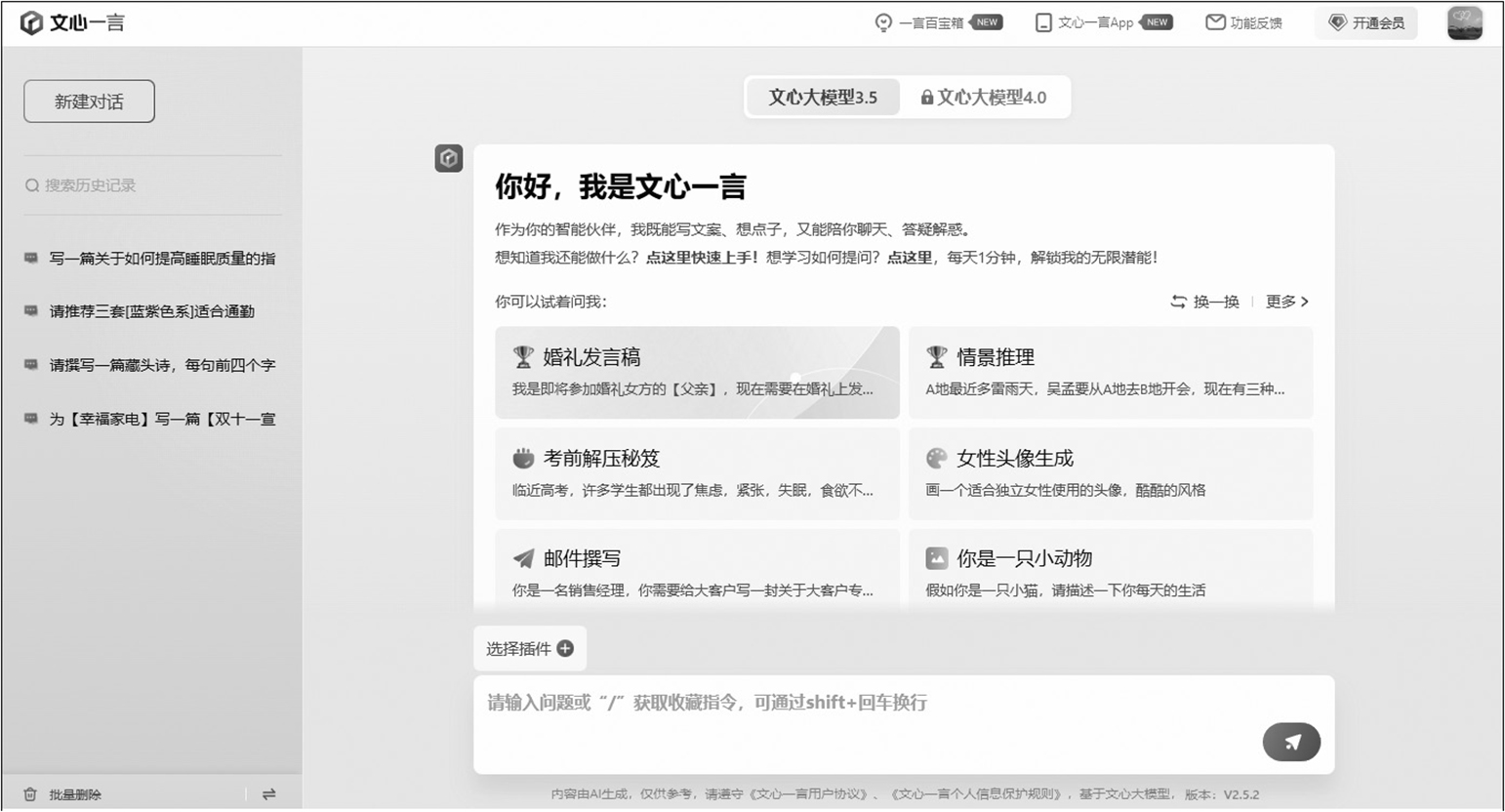Click the lock icon on 文心大模型4.0
This screenshot has height=812, width=1505.
tap(927, 98)
